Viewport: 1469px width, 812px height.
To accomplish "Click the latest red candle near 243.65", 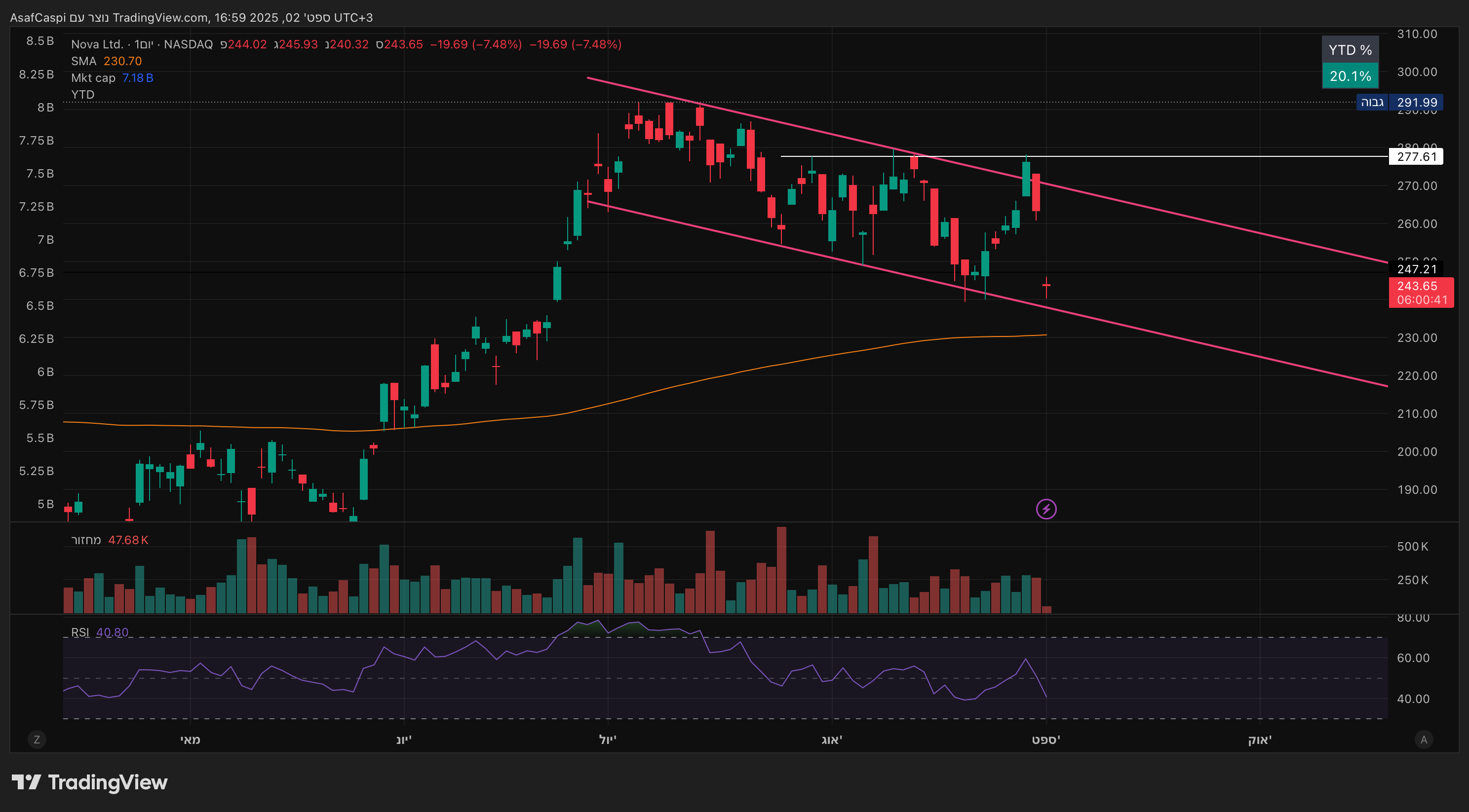I will tap(1046, 285).
